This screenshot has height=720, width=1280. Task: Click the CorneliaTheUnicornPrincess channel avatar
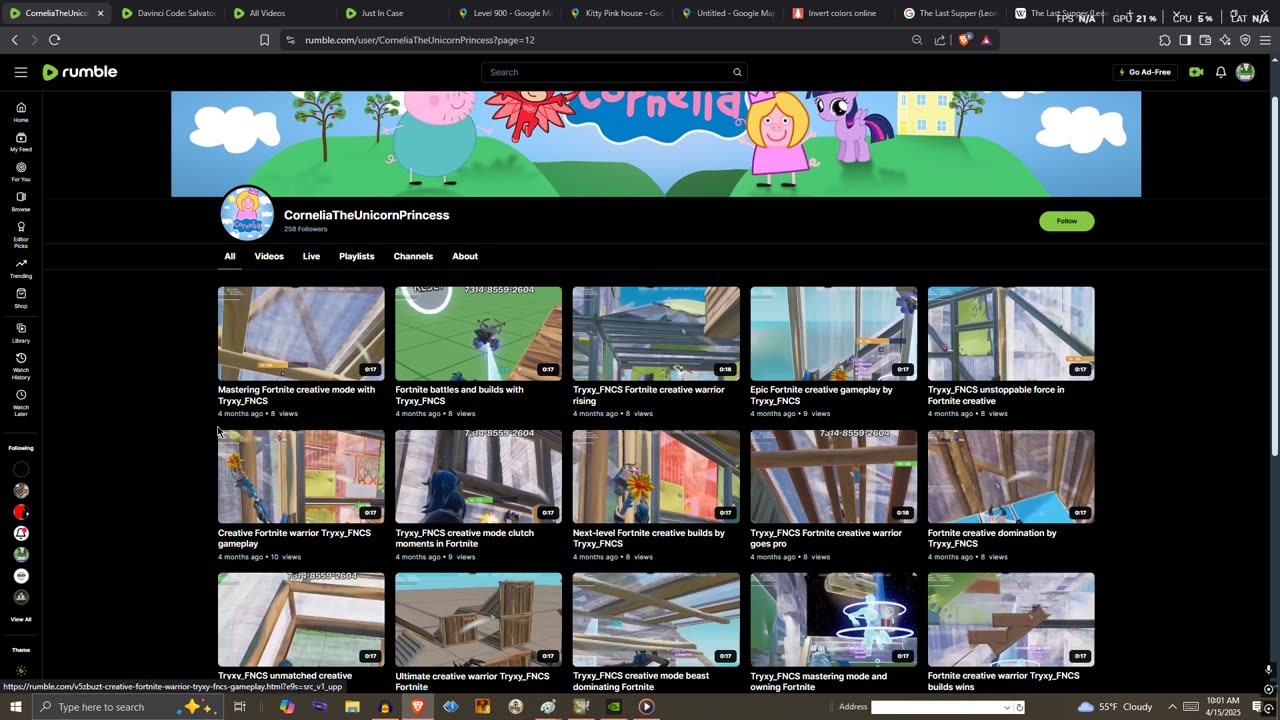(247, 213)
